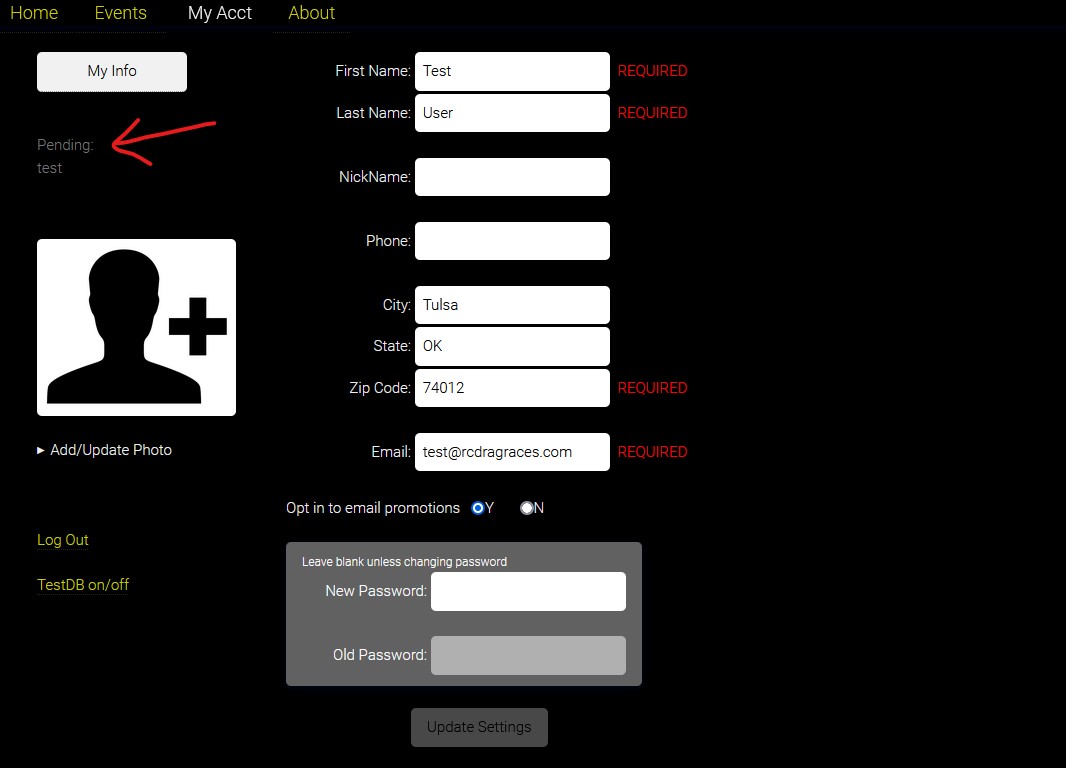Navigate to the About page

pos(311,13)
